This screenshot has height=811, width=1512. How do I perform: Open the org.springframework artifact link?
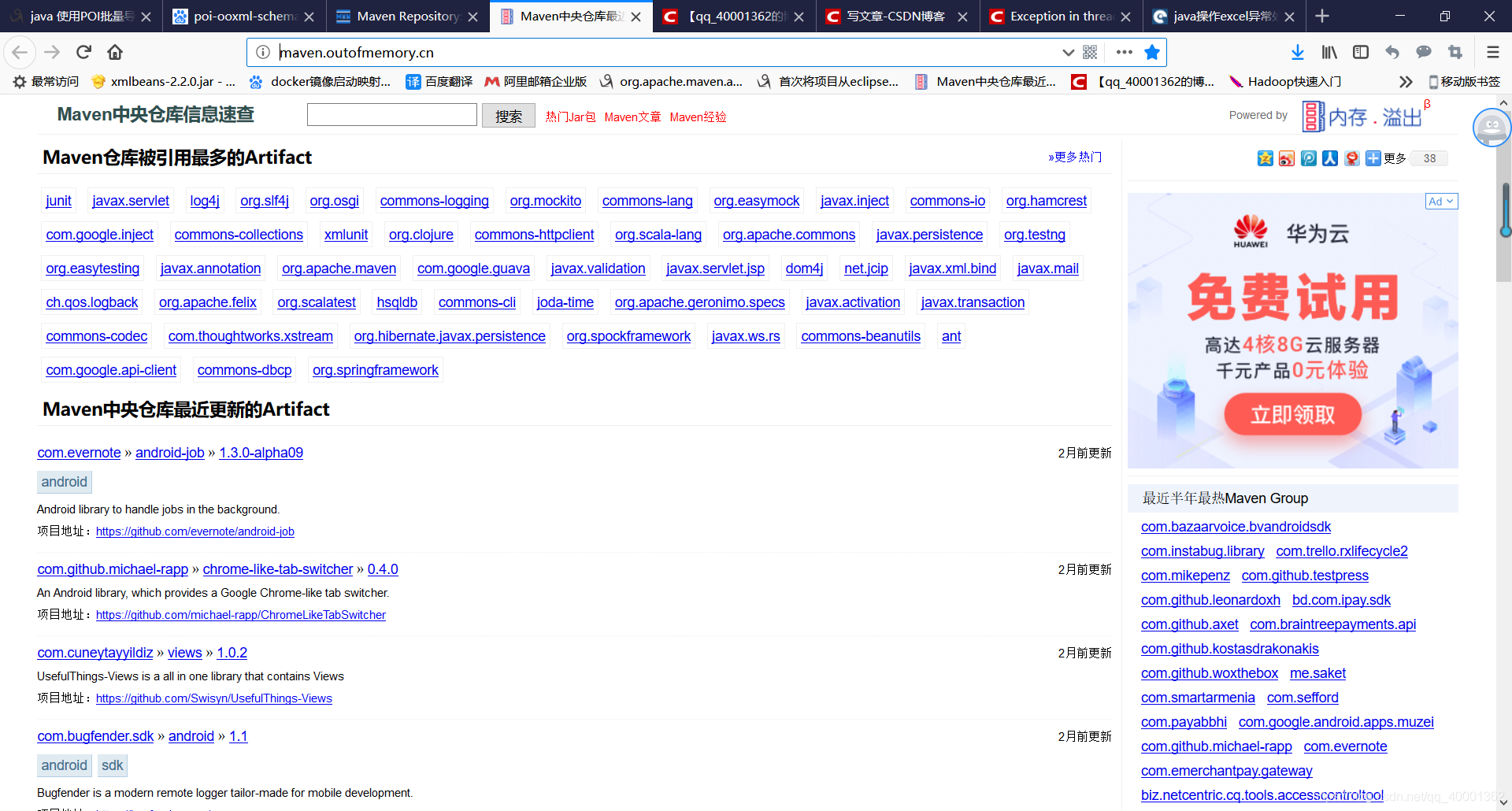pyautogui.click(x=376, y=370)
